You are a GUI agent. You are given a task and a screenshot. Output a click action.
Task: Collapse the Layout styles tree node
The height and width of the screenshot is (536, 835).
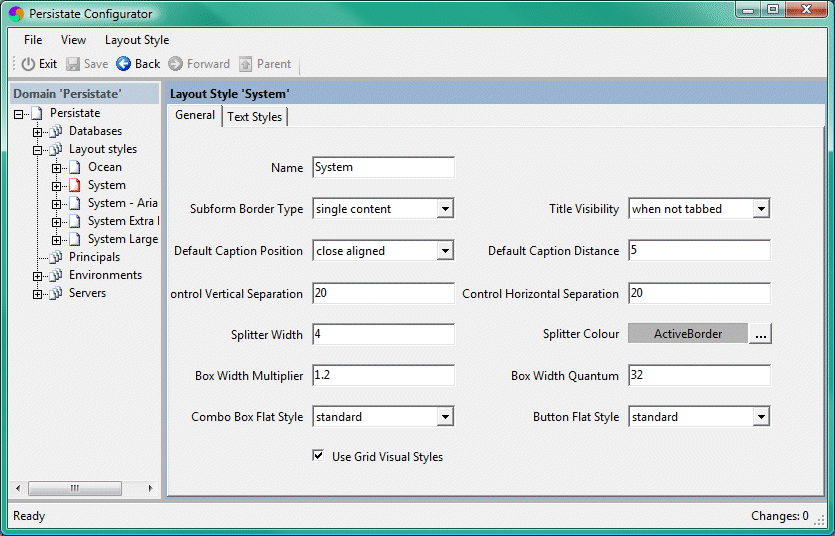[37, 150]
